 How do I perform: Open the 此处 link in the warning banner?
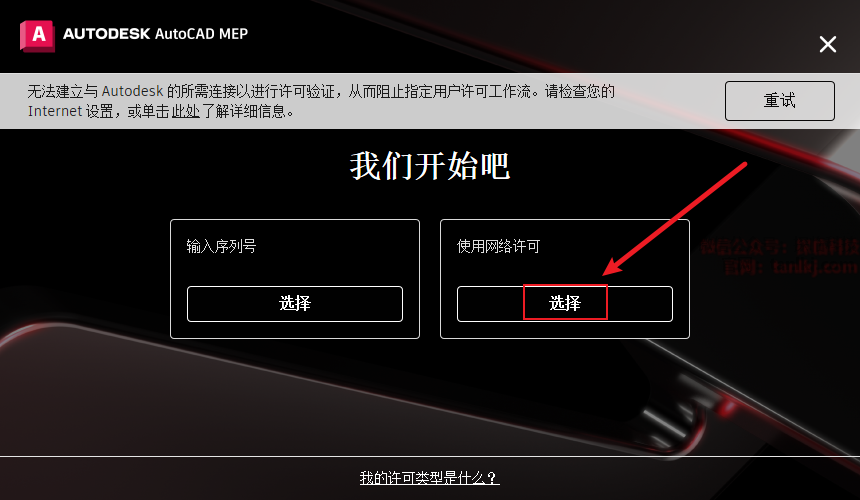[185, 111]
